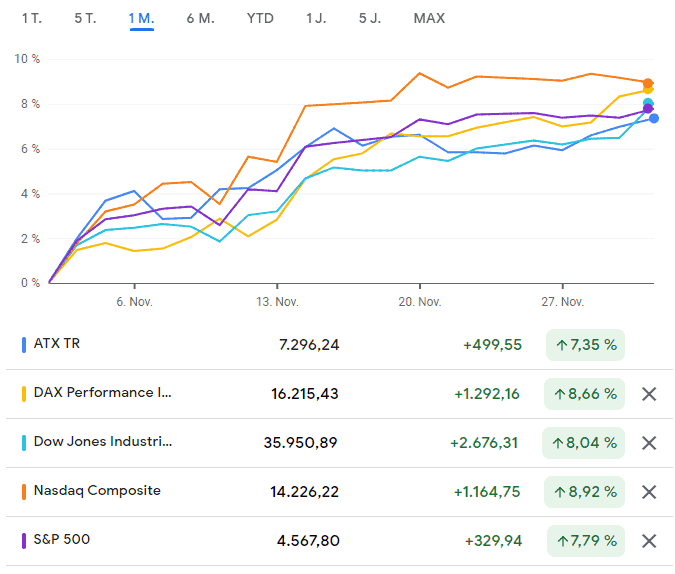Screen dimensions: 675x574
Task: Click the Nasdaq 8,92 % change badge
Action: 585,492
